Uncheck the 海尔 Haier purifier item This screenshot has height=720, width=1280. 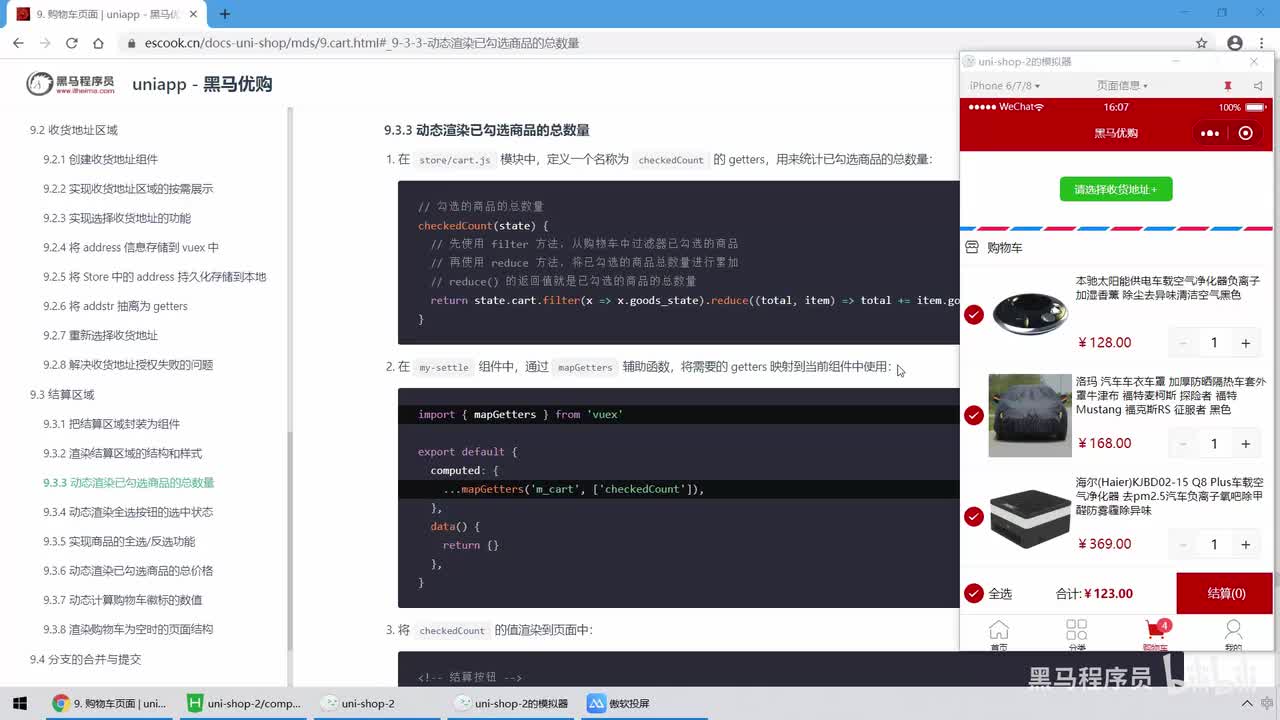974,516
